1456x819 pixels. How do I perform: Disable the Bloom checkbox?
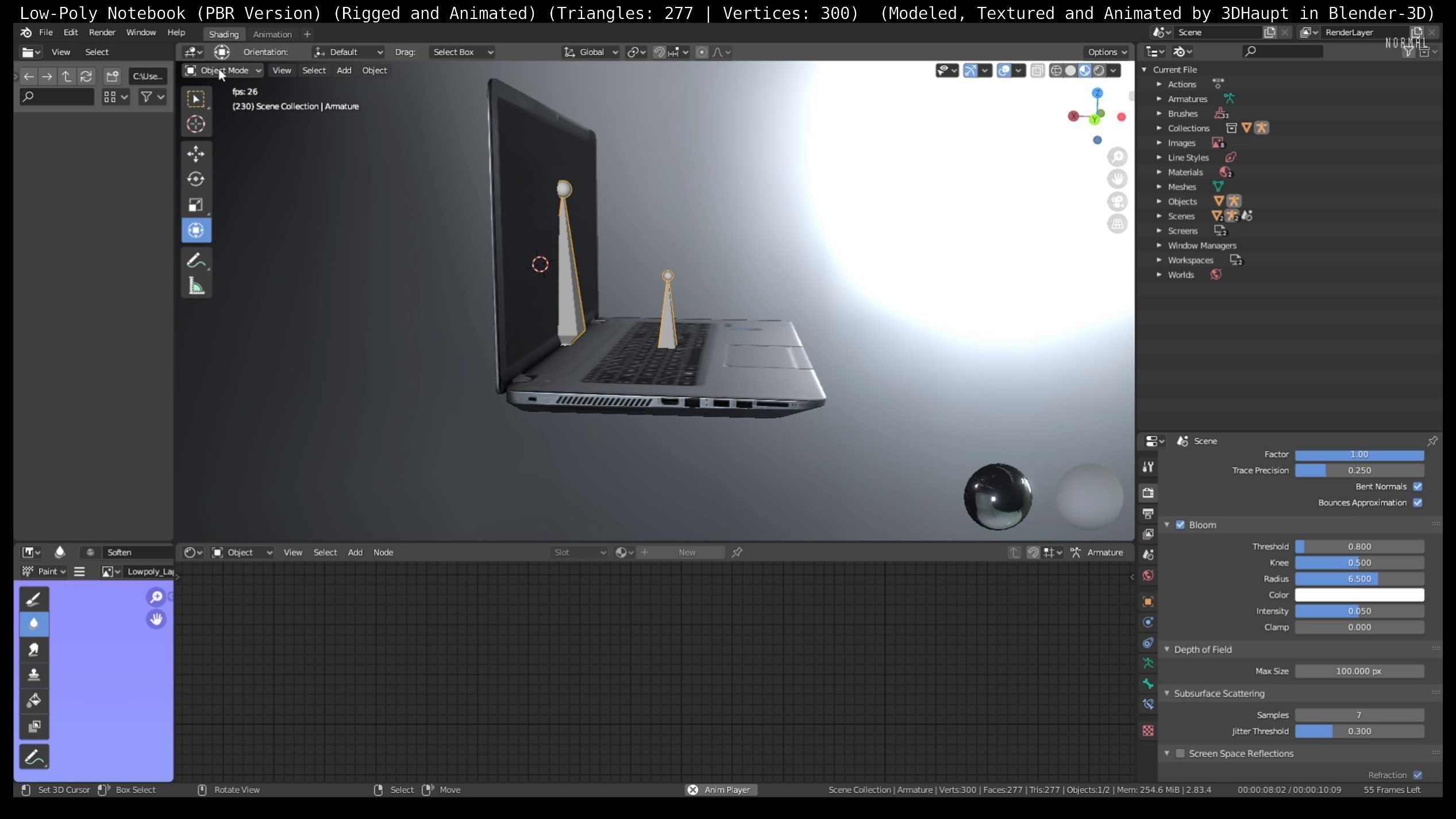[1180, 525]
